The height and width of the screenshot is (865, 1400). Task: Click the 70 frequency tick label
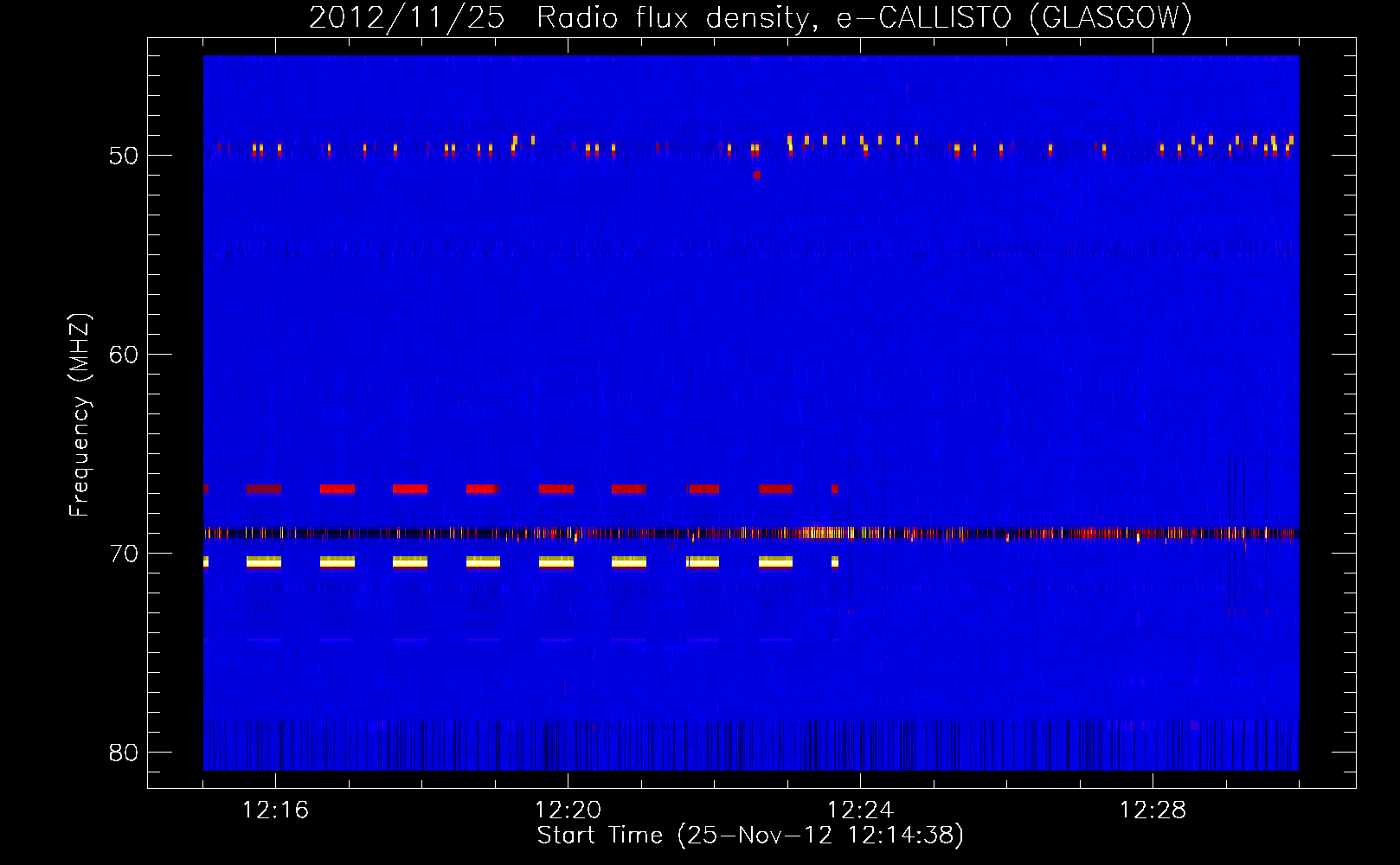tap(124, 554)
